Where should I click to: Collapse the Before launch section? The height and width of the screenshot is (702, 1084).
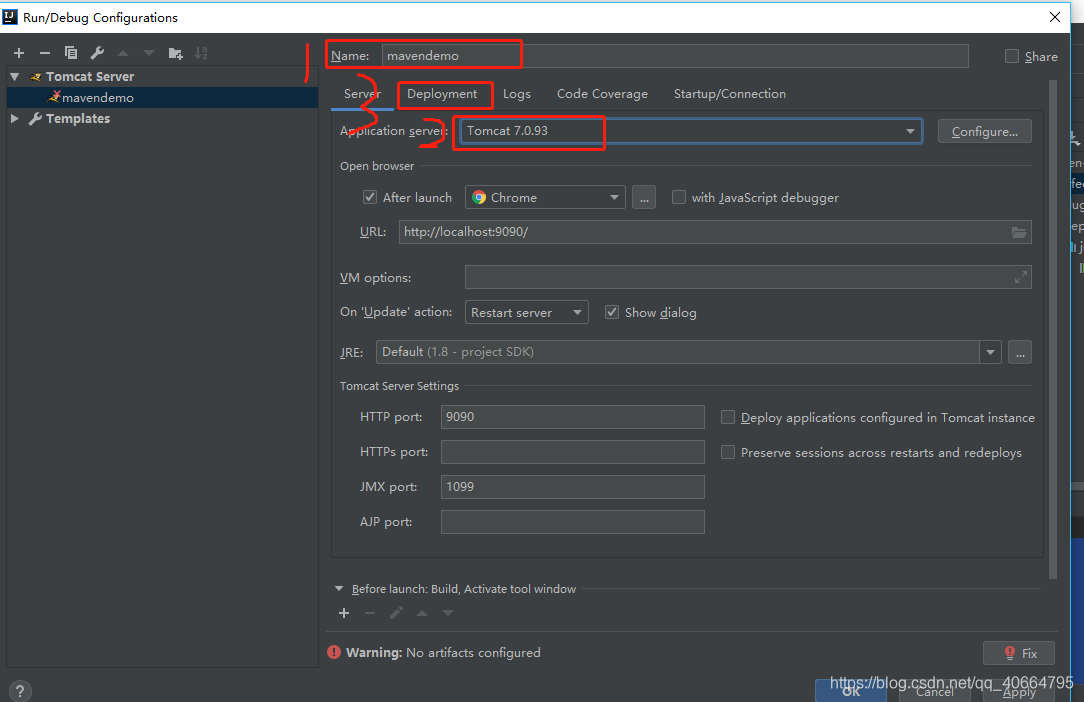tap(339, 589)
